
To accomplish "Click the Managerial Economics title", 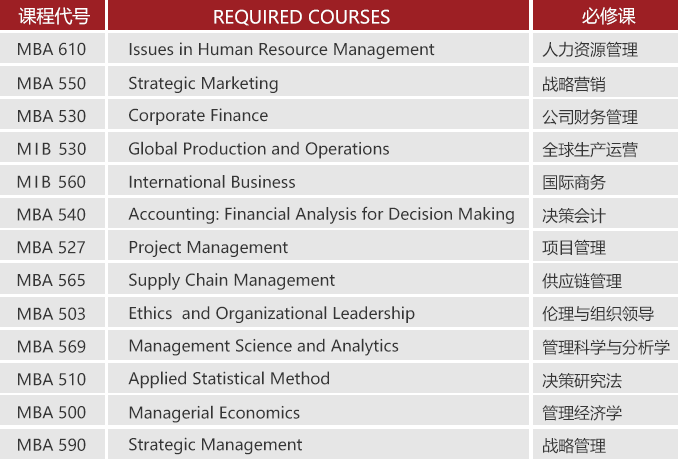I will (214, 413).
